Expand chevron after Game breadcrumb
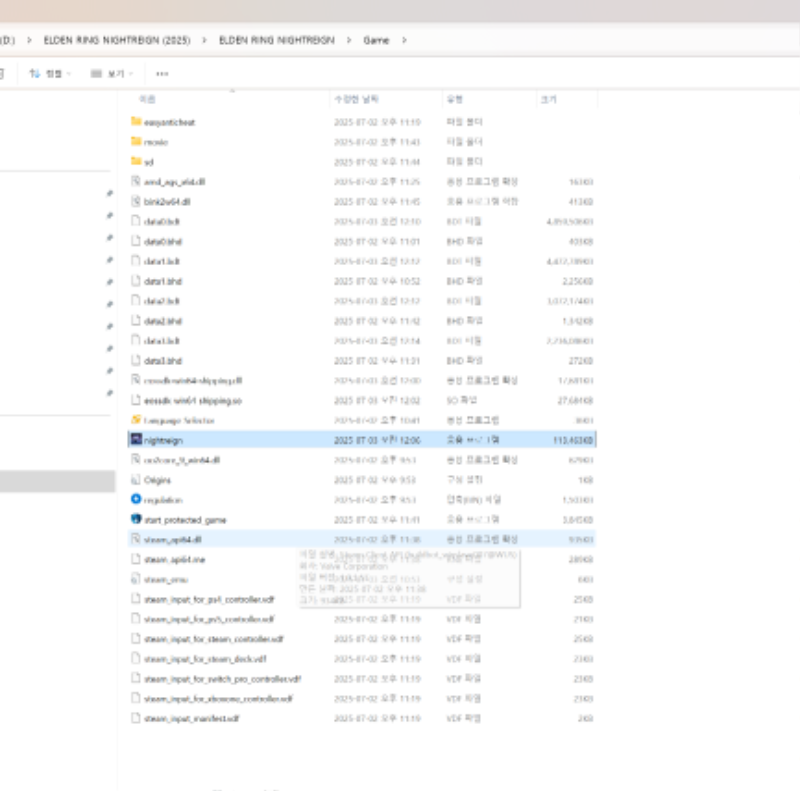Screen dimensions: 800x791 click(404, 40)
